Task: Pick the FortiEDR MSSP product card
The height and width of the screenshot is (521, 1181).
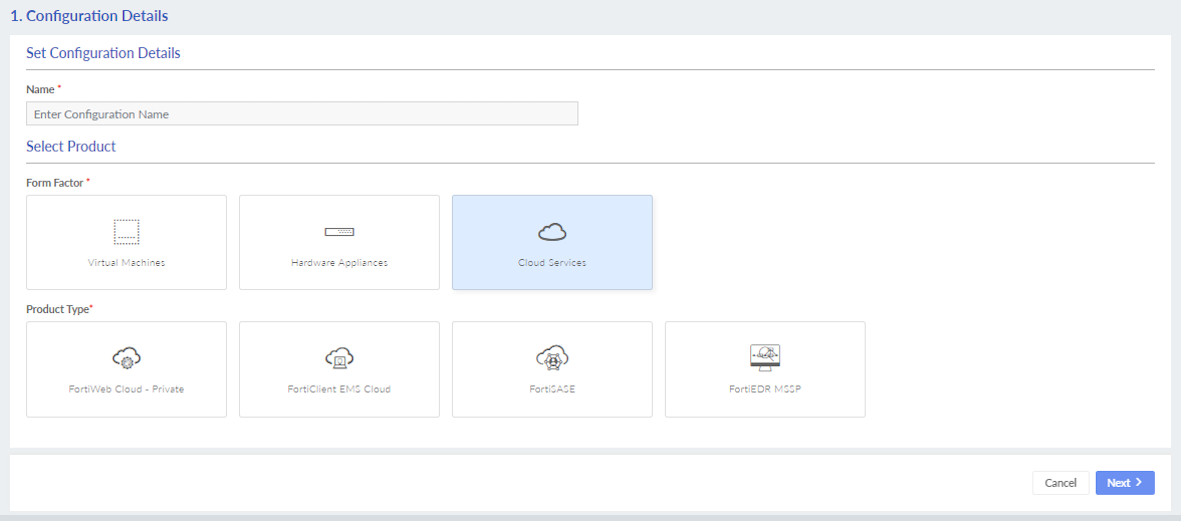Action: click(x=765, y=369)
